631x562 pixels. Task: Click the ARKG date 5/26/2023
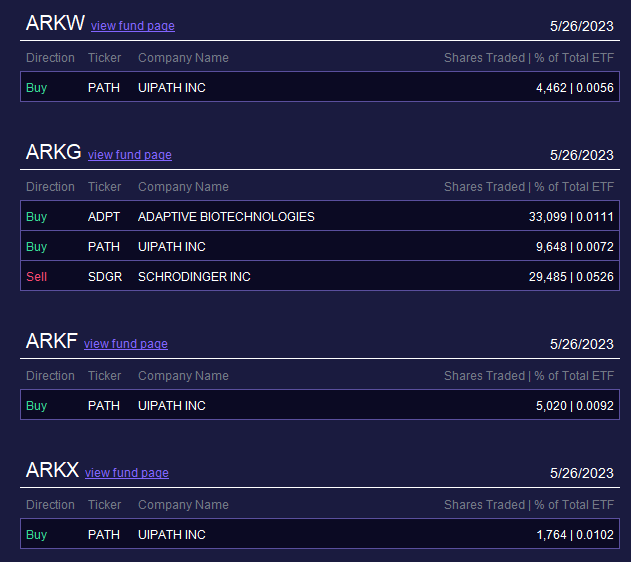click(x=582, y=155)
